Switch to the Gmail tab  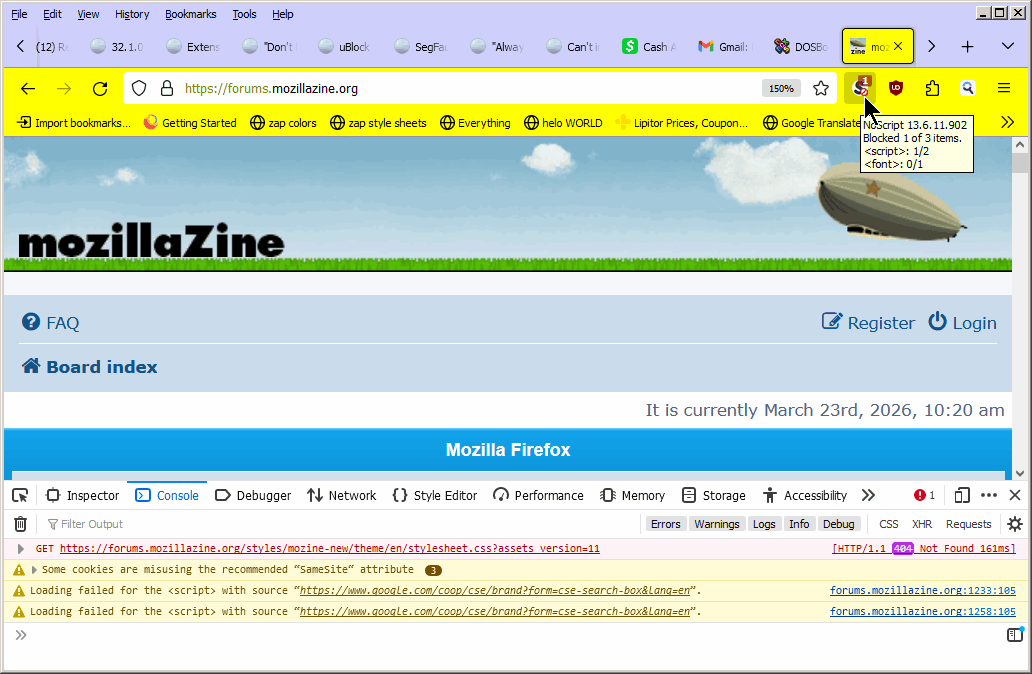coord(723,47)
